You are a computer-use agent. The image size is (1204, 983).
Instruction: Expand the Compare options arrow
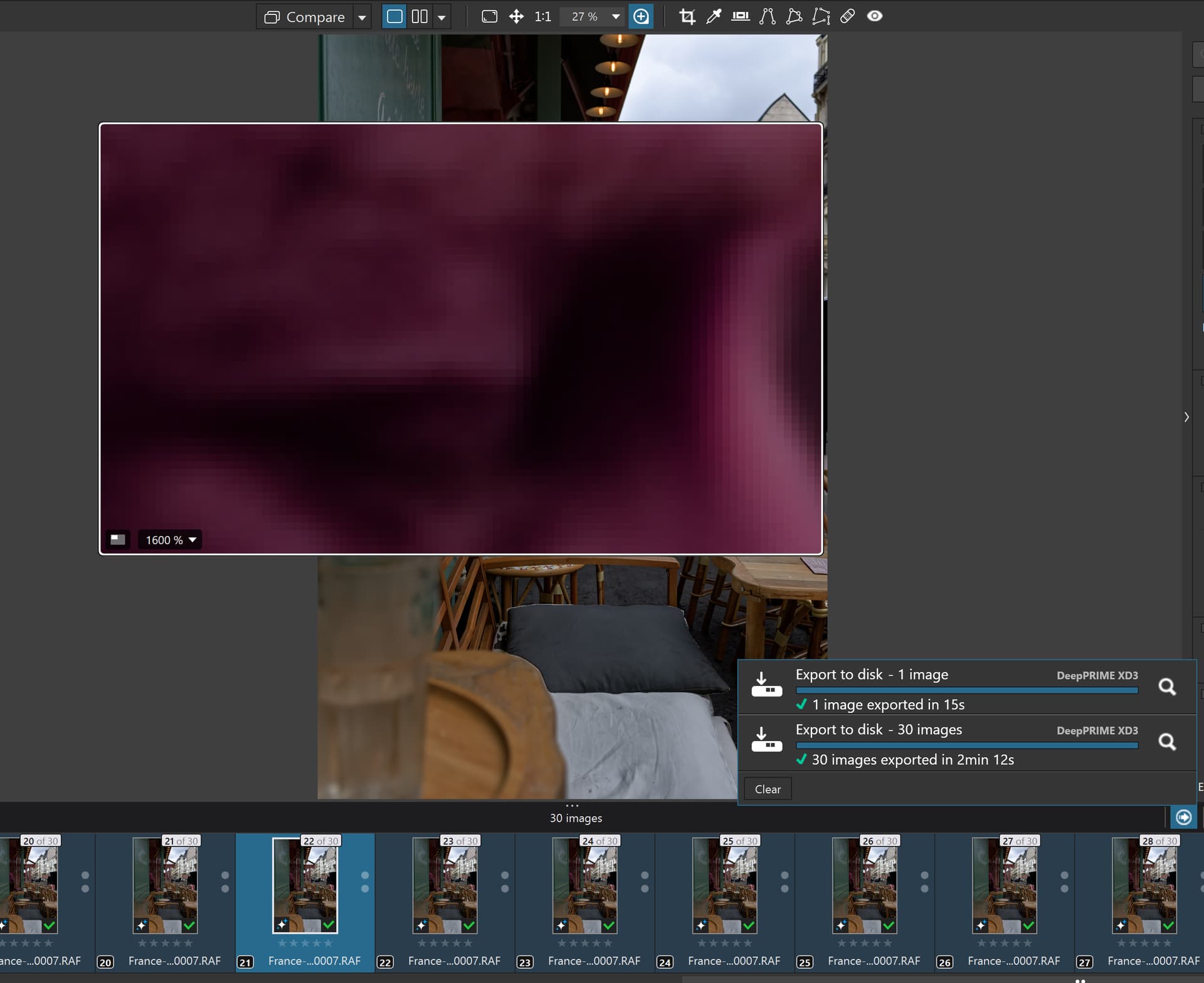(x=362, y=18)
